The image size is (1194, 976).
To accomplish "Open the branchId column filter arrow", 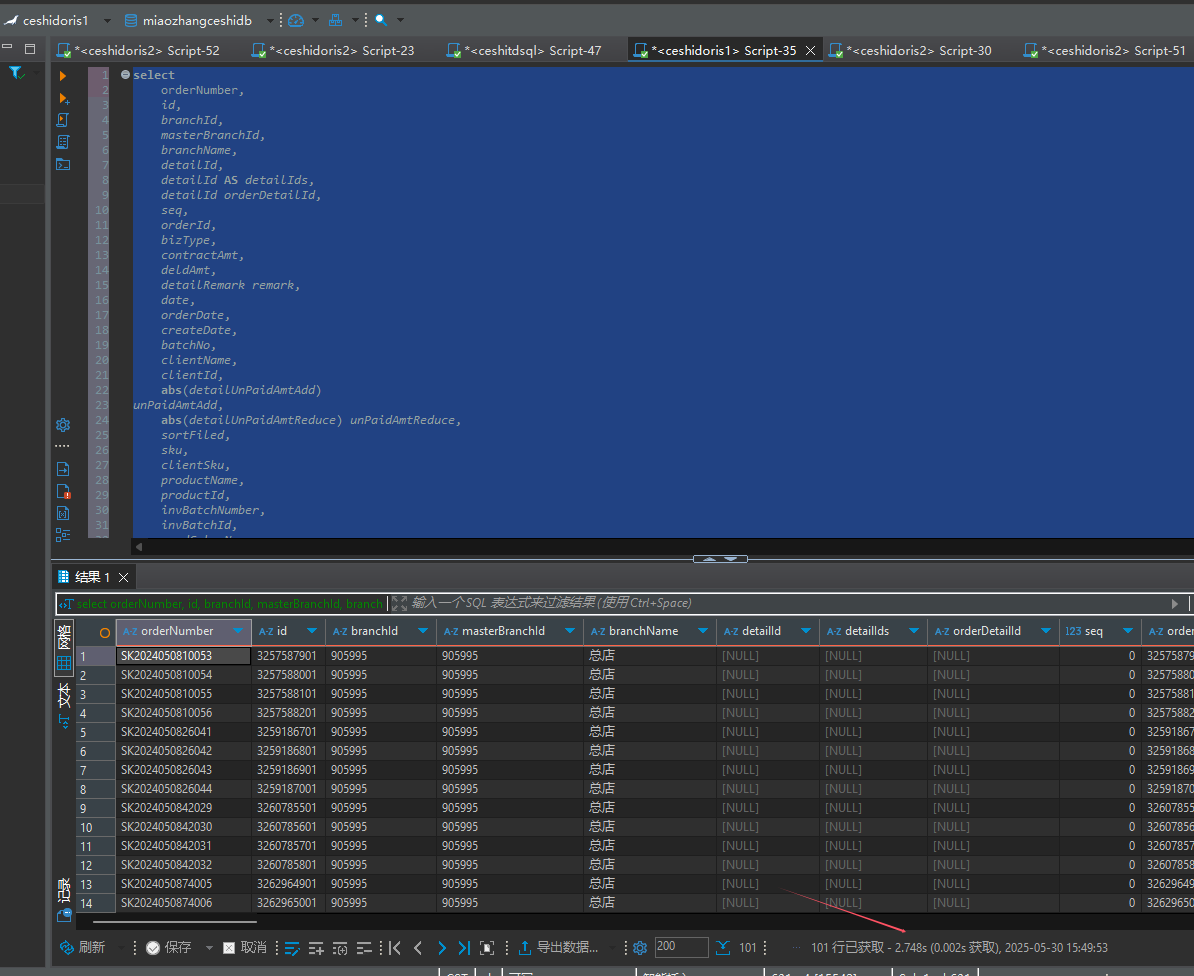I will [423, 631].
